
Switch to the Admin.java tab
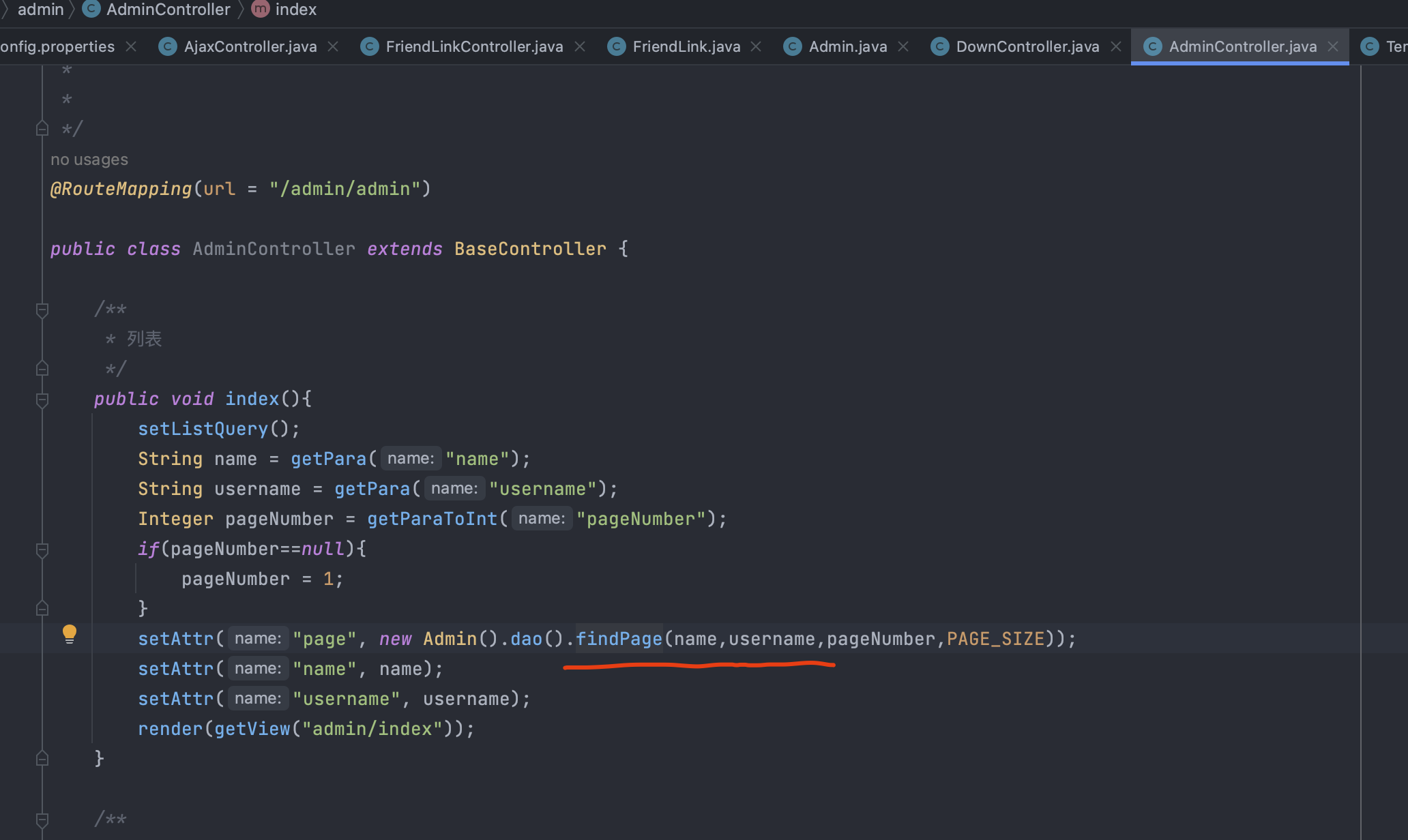pos(847,46)
